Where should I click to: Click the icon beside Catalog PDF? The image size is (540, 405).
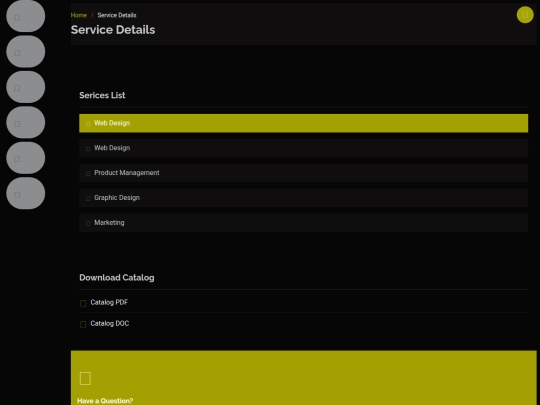(x=83, y=303)
